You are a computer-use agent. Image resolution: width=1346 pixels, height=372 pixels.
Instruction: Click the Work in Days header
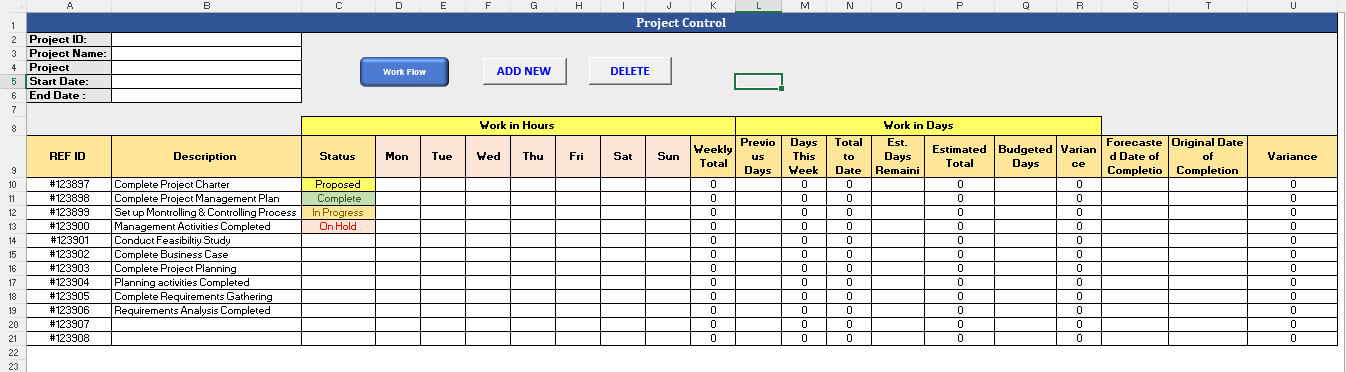[x=919, y=125]
